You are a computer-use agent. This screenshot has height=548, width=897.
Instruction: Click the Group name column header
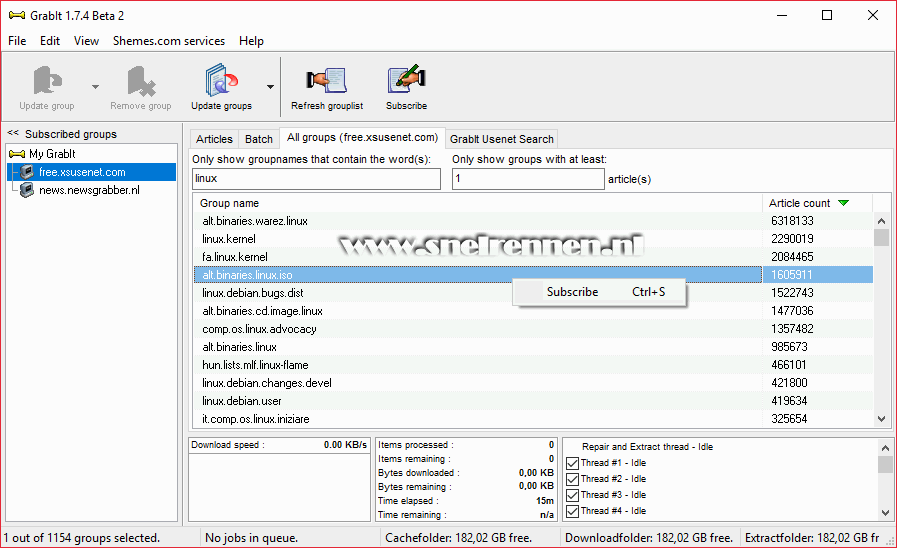pyautogui.click(x=478, y=203)
